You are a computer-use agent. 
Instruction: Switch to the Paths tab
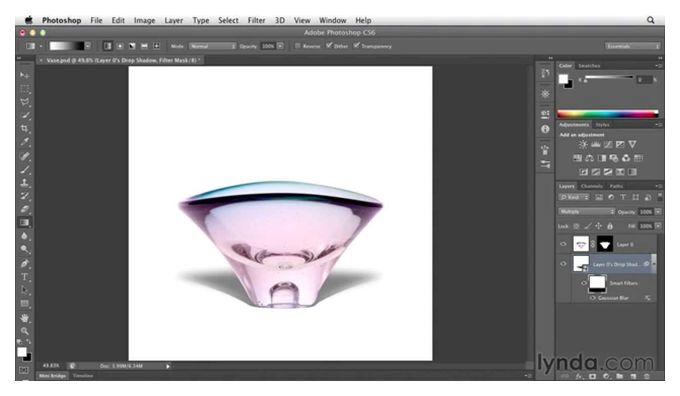(616, 186)
